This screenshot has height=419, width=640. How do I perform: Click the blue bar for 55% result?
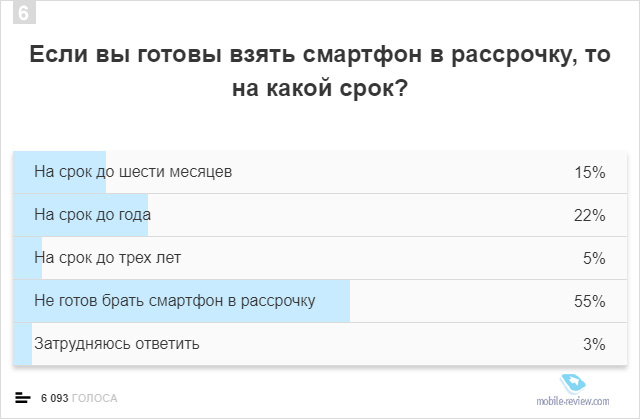click(182, 301)
